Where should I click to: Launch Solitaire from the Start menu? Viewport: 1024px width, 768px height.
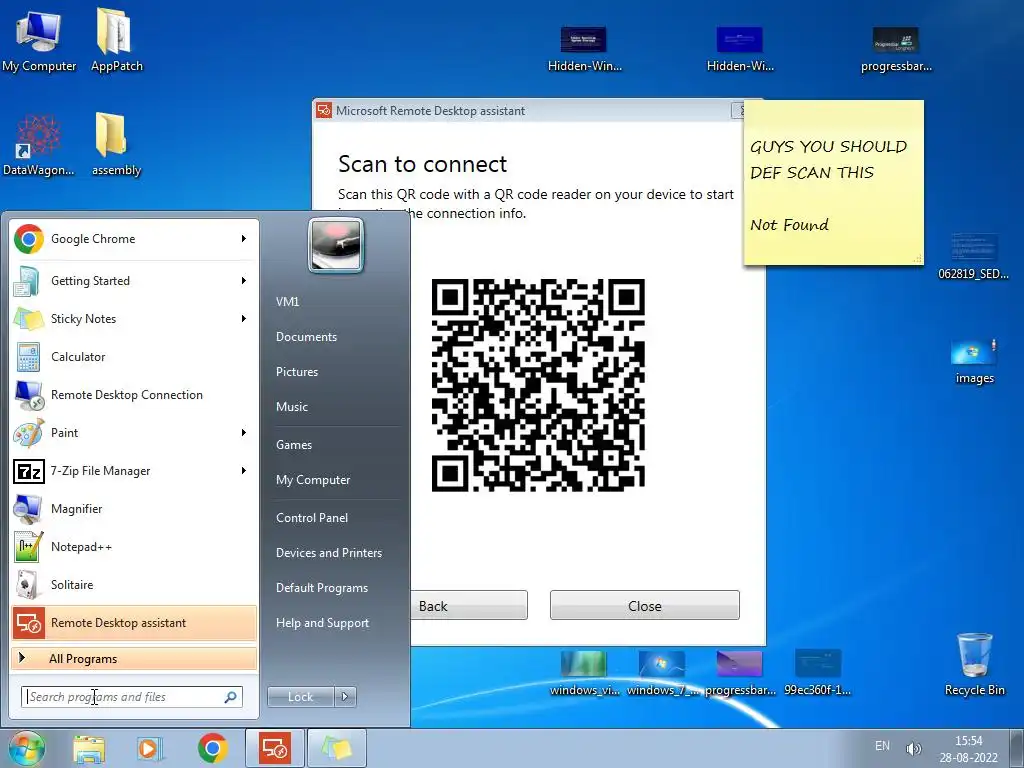134,584
